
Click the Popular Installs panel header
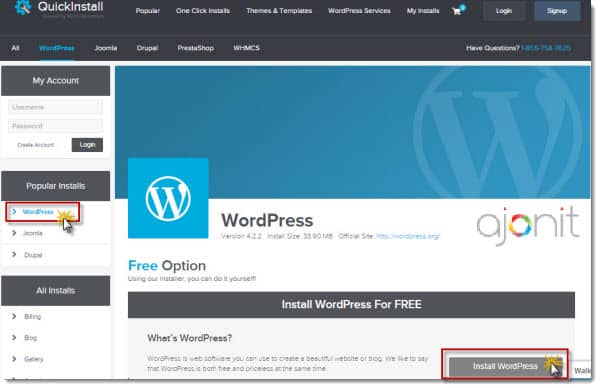tap(55, 186)
